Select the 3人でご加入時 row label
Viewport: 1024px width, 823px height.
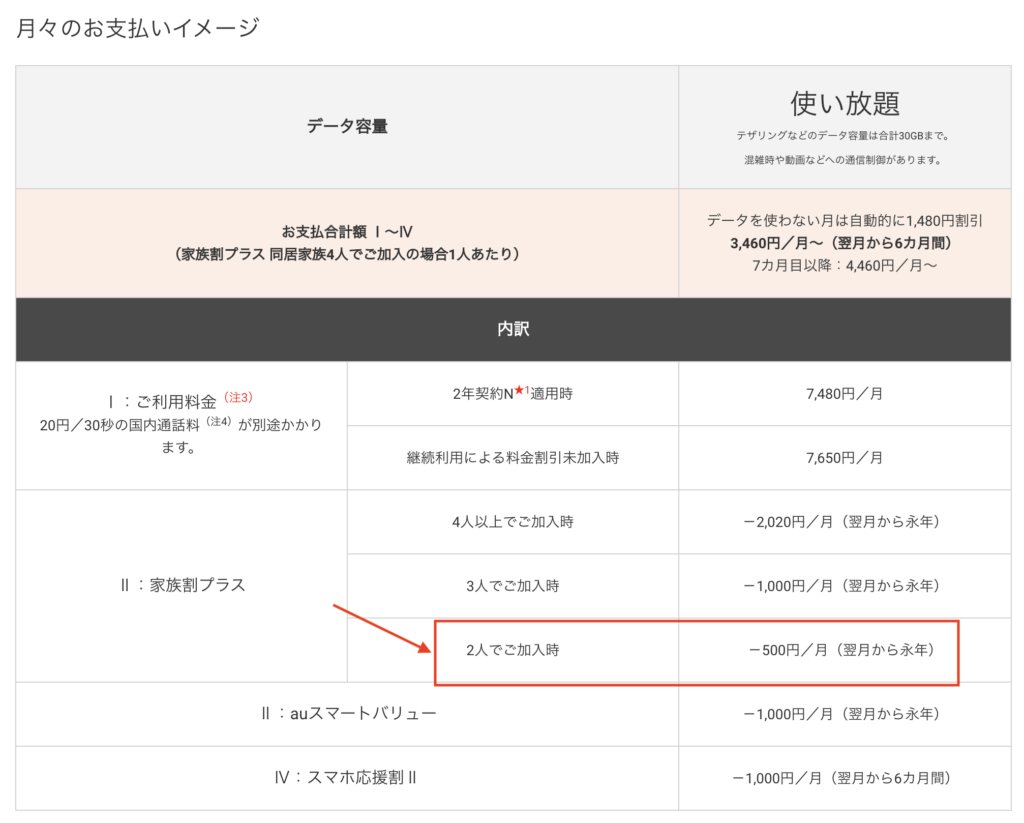(x=512, y=586)
